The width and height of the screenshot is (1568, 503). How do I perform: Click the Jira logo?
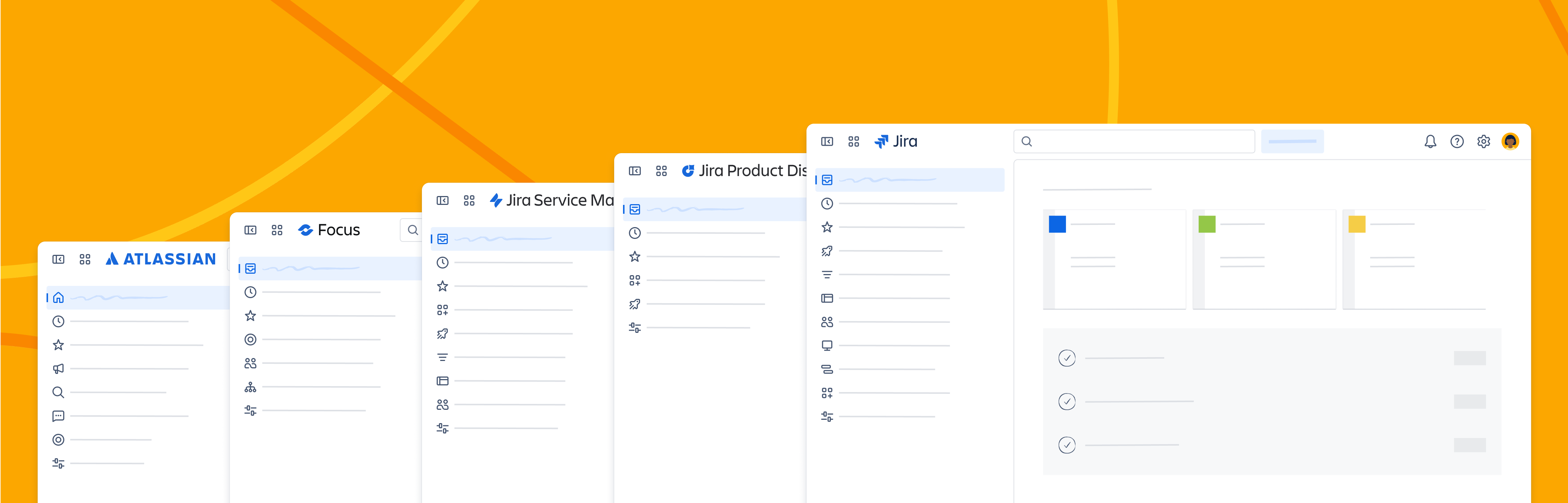pos(895,141)
